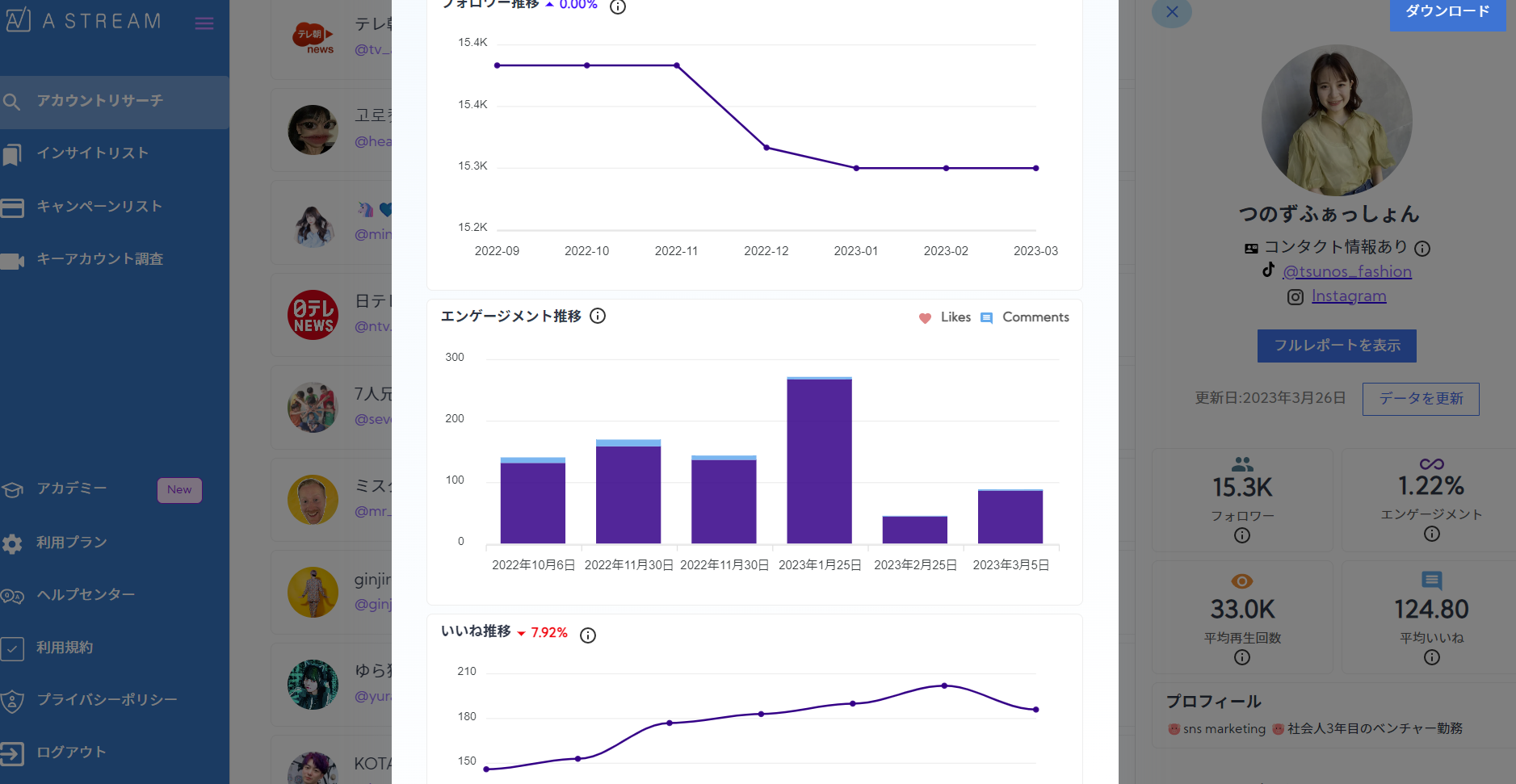Click info icon under 平均いいね stat
1516x784 pixels.
click(1432, 657)
